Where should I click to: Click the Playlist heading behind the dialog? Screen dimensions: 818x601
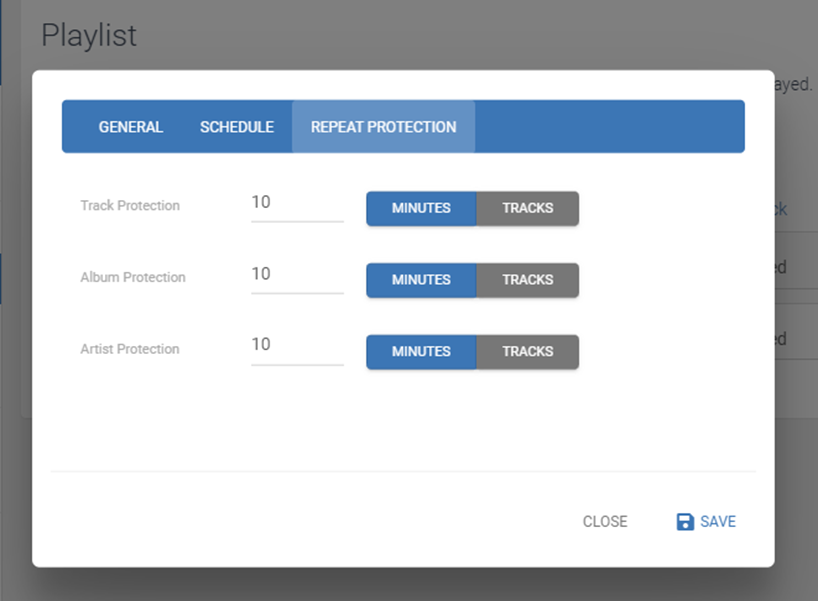[x=89, y=35]
